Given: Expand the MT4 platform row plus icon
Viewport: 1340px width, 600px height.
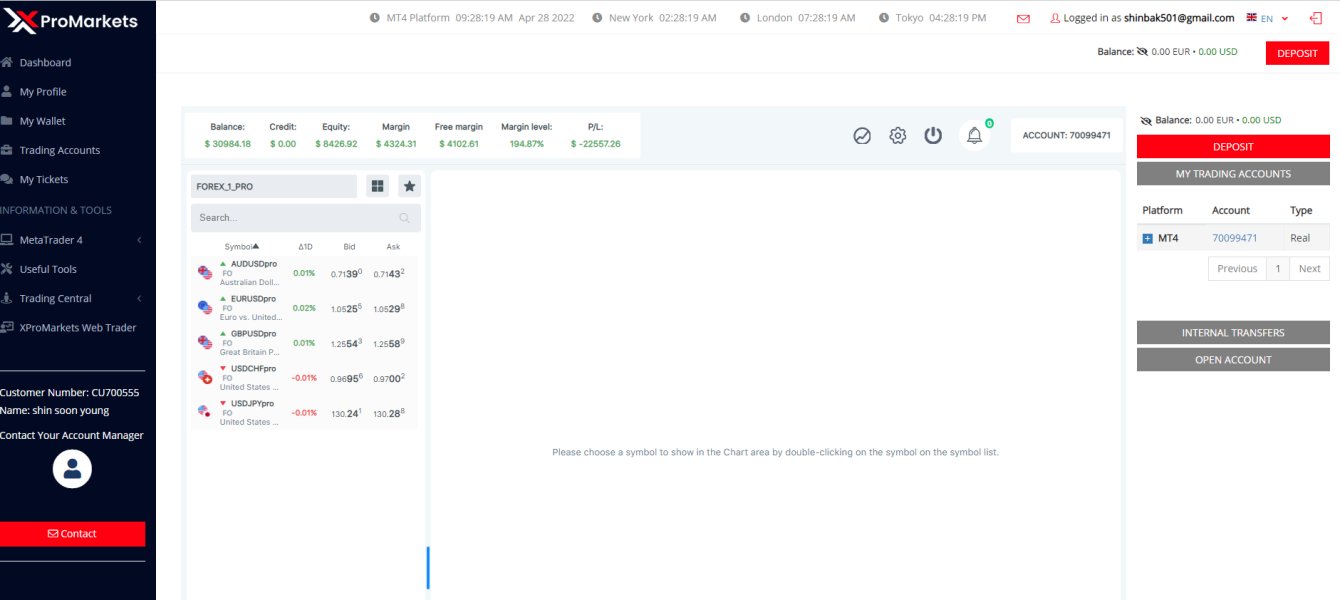Looking at the screenshot, I should coord(1147,239).
